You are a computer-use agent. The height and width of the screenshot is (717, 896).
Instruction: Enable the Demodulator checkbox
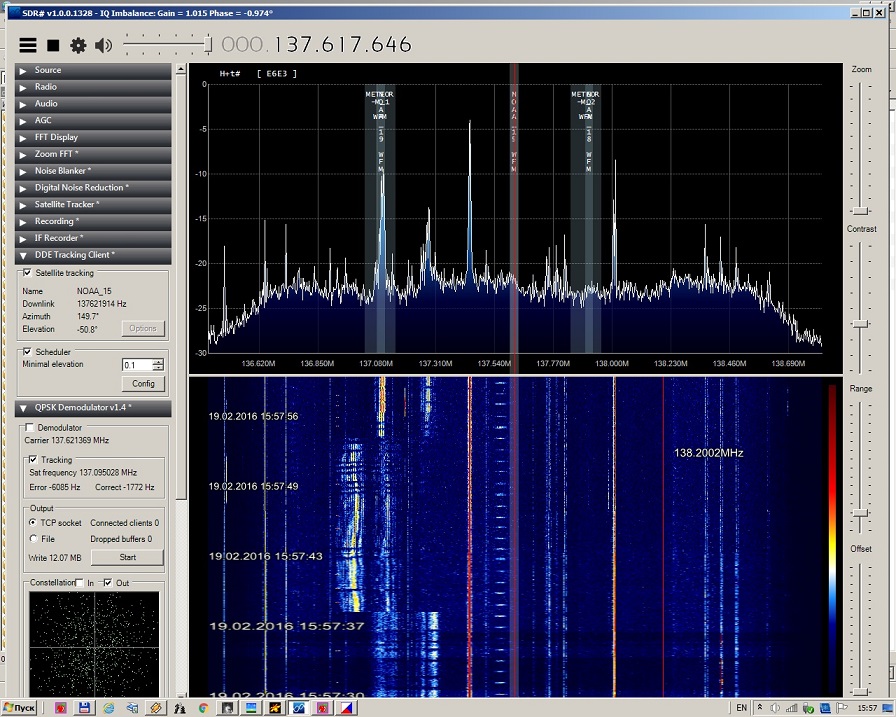[29, 427]
